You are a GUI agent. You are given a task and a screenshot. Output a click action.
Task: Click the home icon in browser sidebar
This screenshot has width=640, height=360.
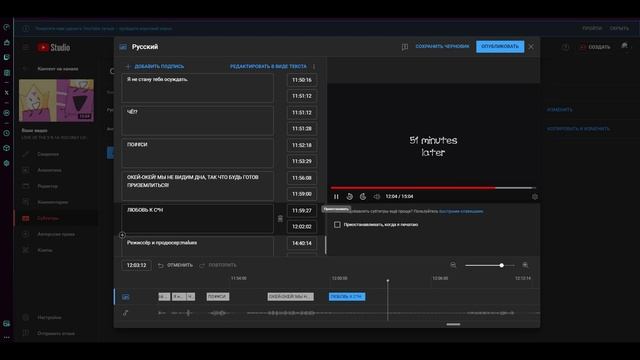pyautogui.click(x=7, y=42)
